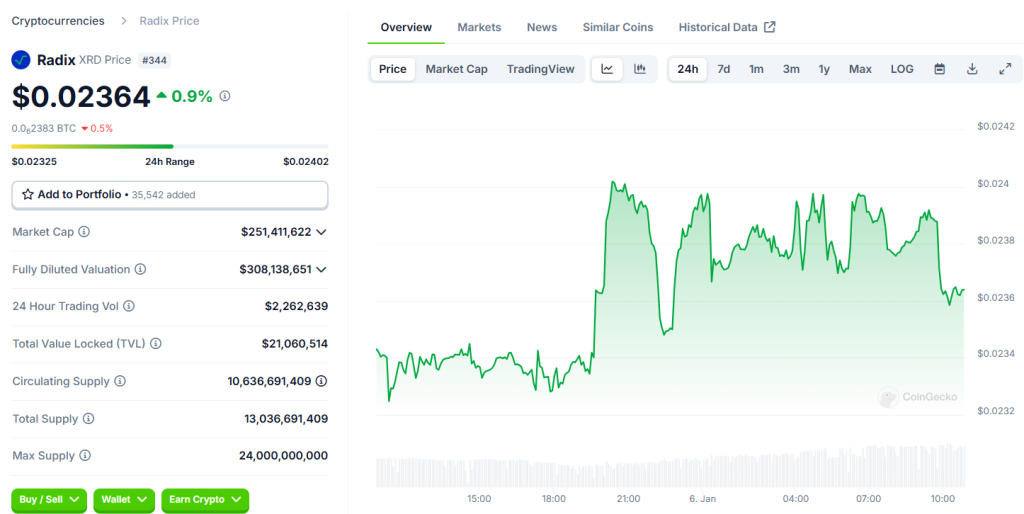Click Add to Portfolio button
Screen dimensions: 1024x514
tap(170, 195)
